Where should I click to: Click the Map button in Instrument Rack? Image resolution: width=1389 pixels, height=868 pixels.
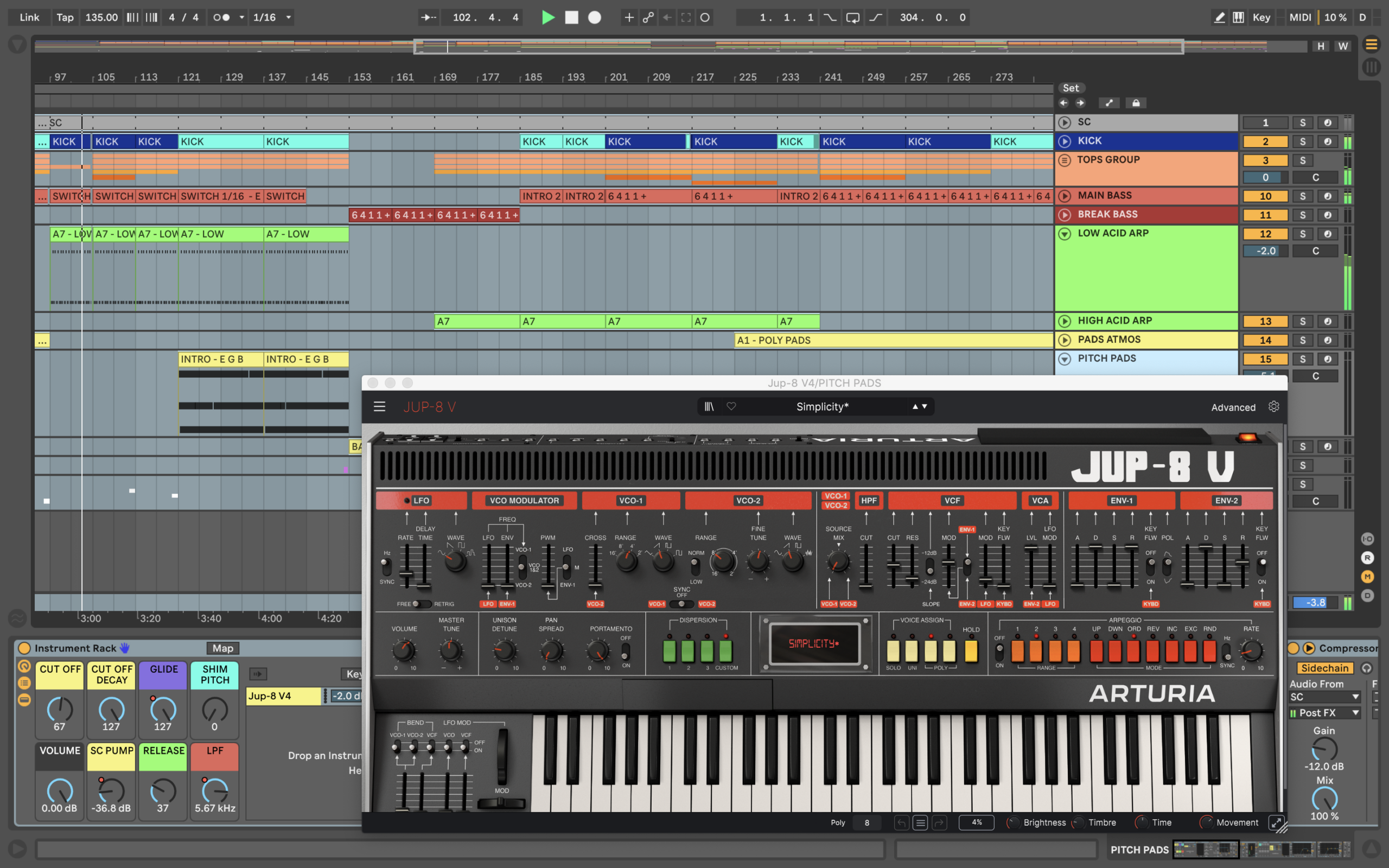tap(222, 648)
